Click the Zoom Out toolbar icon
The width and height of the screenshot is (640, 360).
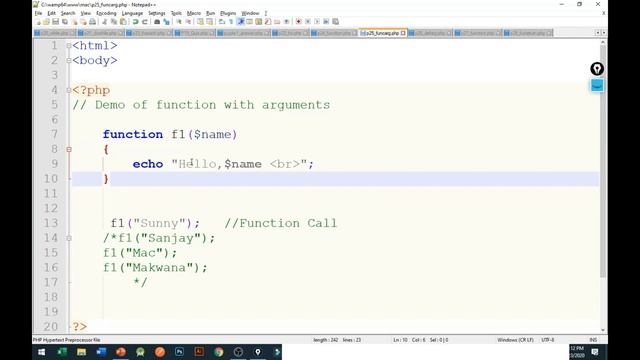[188, 22]
